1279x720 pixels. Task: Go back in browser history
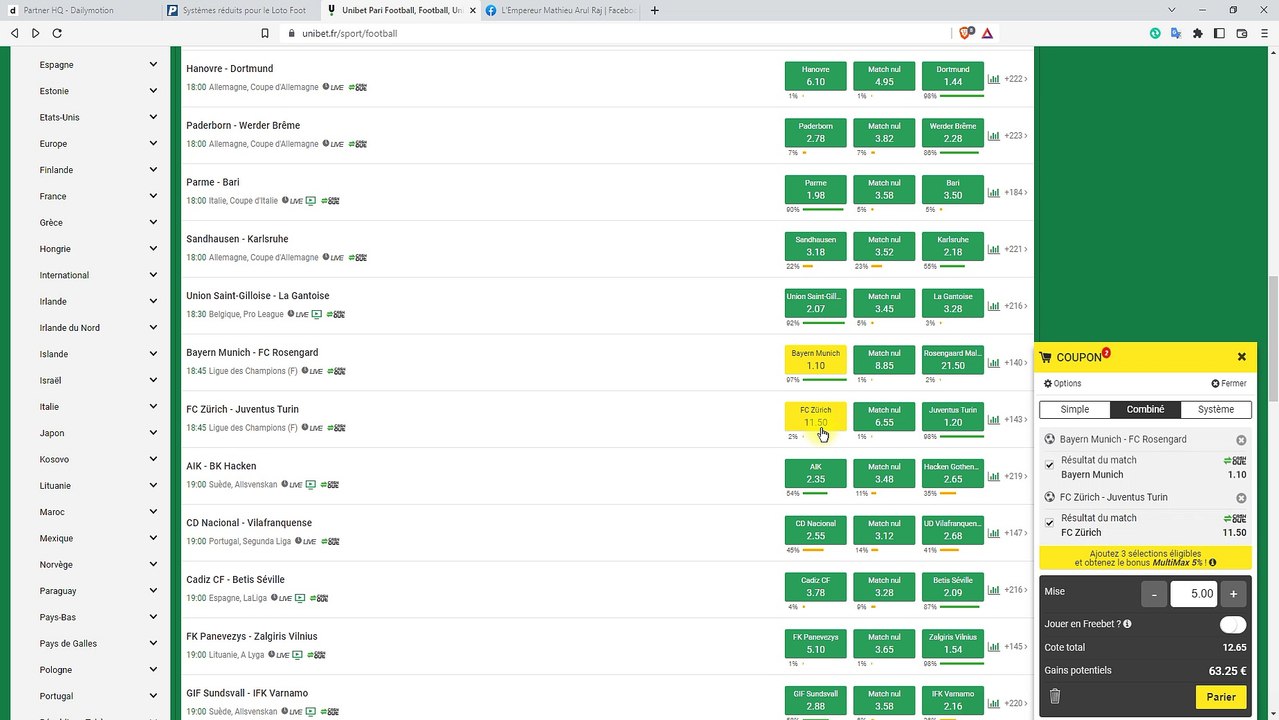pos(14,33)
